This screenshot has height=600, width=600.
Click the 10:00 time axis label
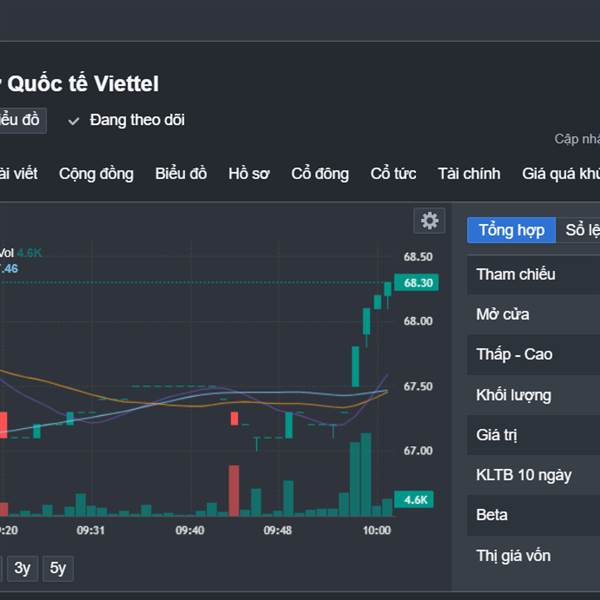point(377,530)
